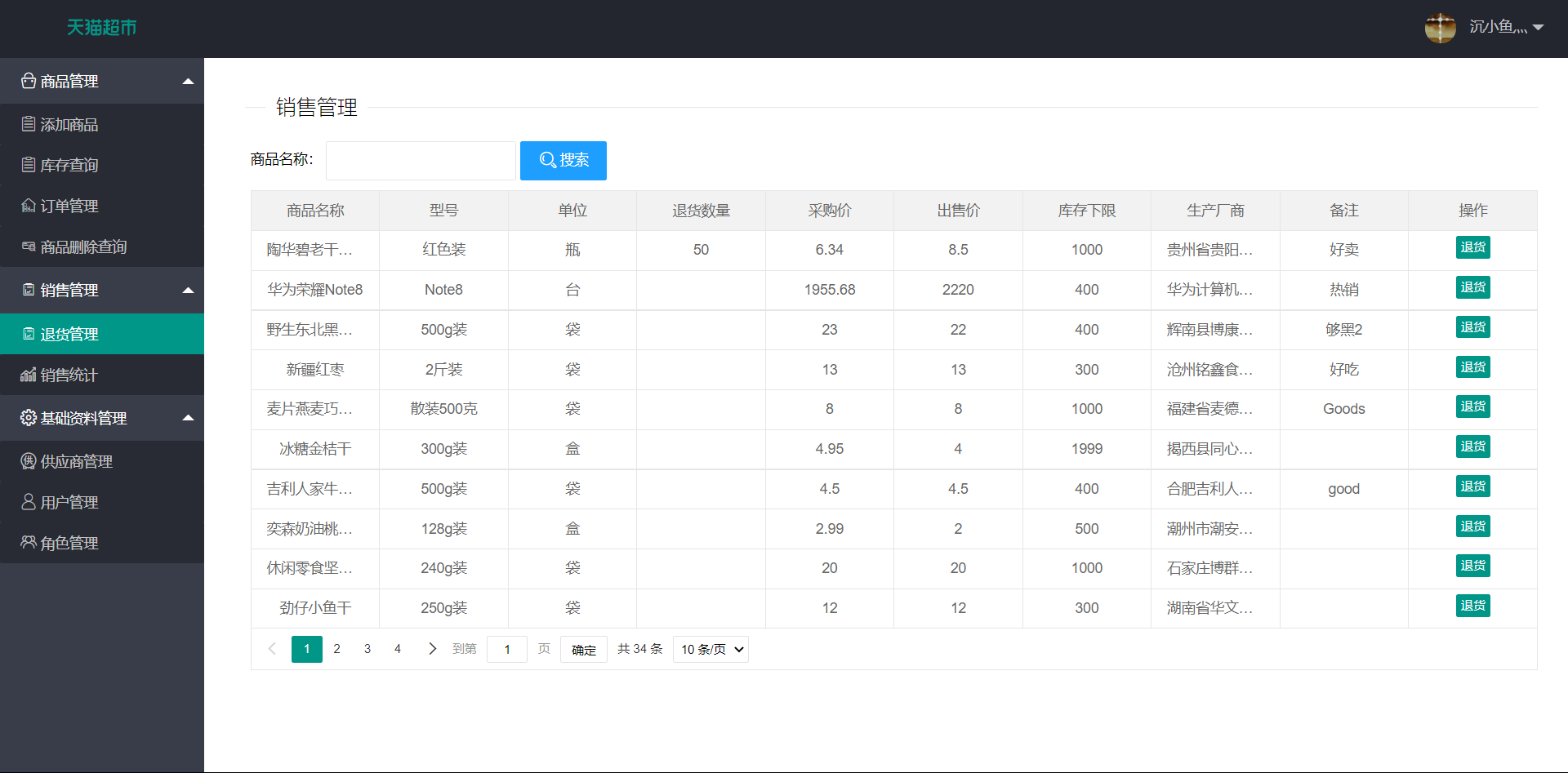Click the 商品名称 search input field
The width and height of the screenshot is (1568, 773).
click(x=421, y=160)
